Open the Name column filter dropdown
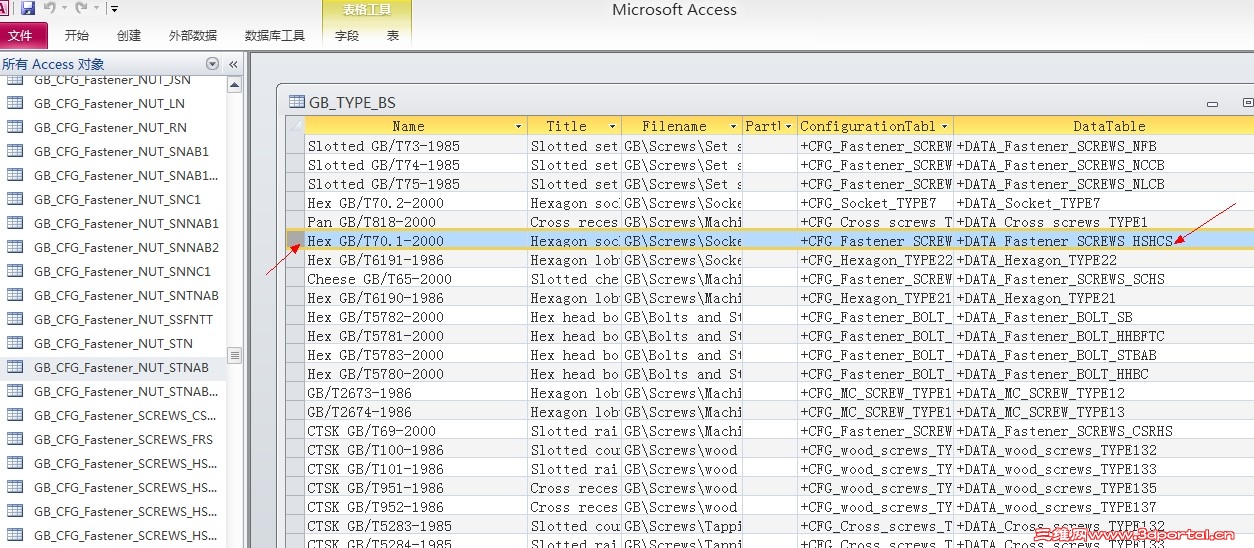Viewport: 1254px width, 548px height. point(518,127)
